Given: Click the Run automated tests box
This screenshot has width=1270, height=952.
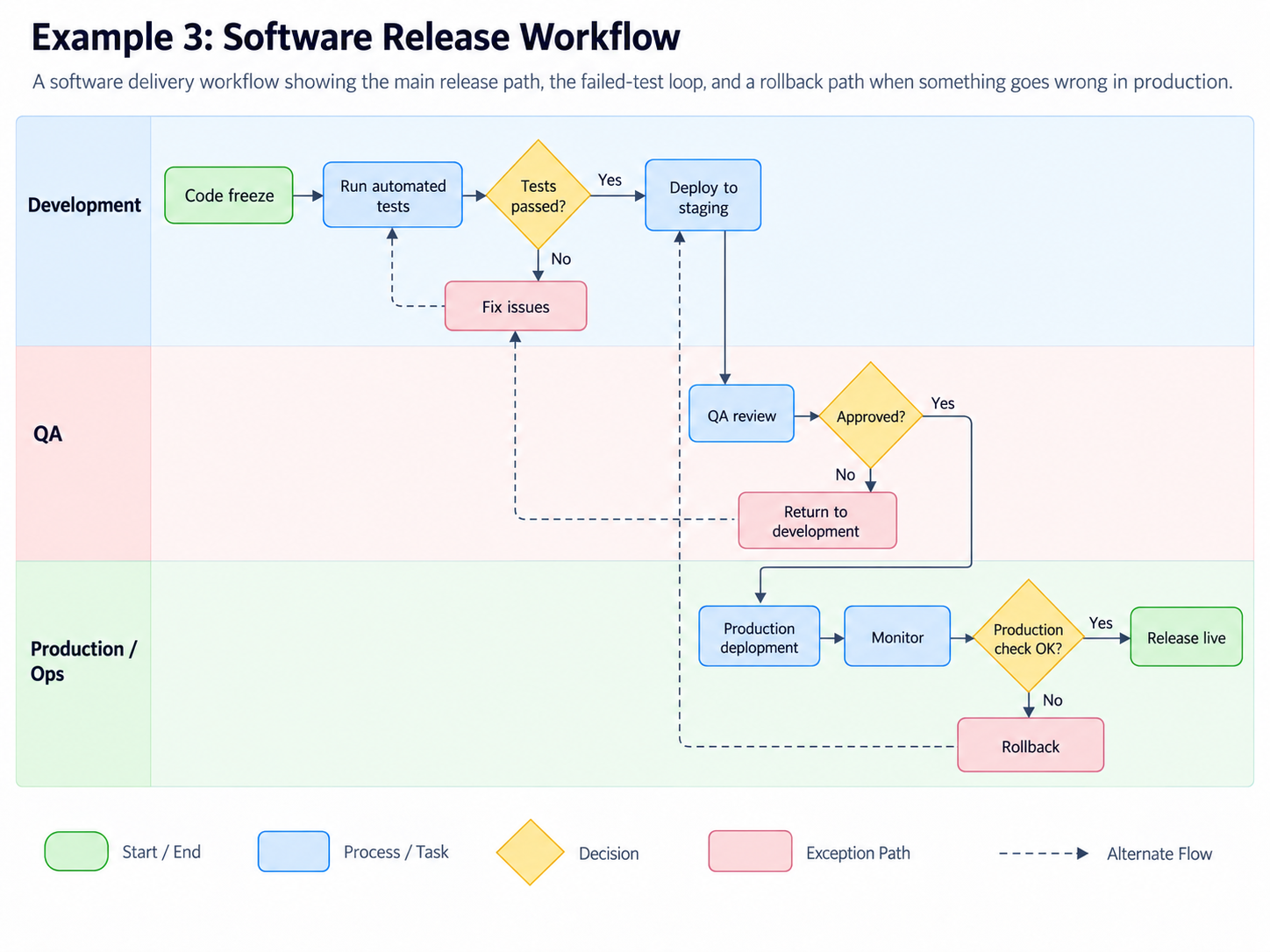Looking at the screenshot, I should [x=393, y=195].
